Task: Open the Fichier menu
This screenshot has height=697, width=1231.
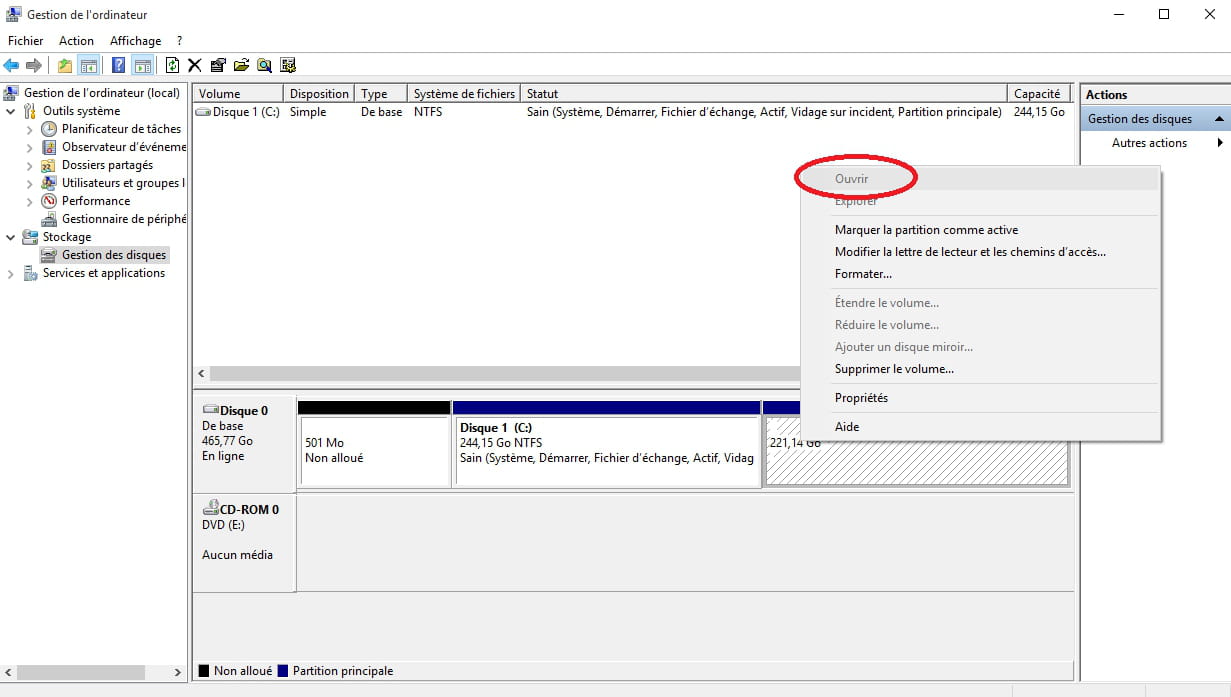Action: pyautogui.click(x=26, y=41)
